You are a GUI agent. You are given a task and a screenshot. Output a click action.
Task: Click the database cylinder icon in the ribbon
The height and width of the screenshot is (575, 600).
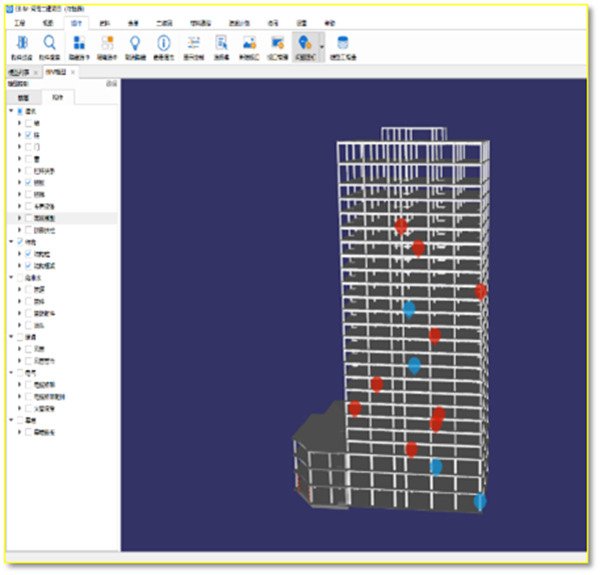click(x=343, y=43)
